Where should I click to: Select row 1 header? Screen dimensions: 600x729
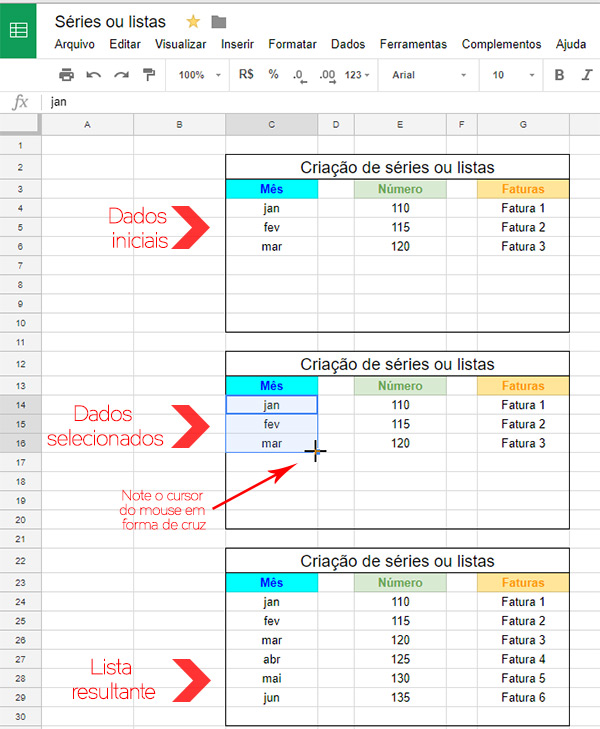[x=20, y=146]
